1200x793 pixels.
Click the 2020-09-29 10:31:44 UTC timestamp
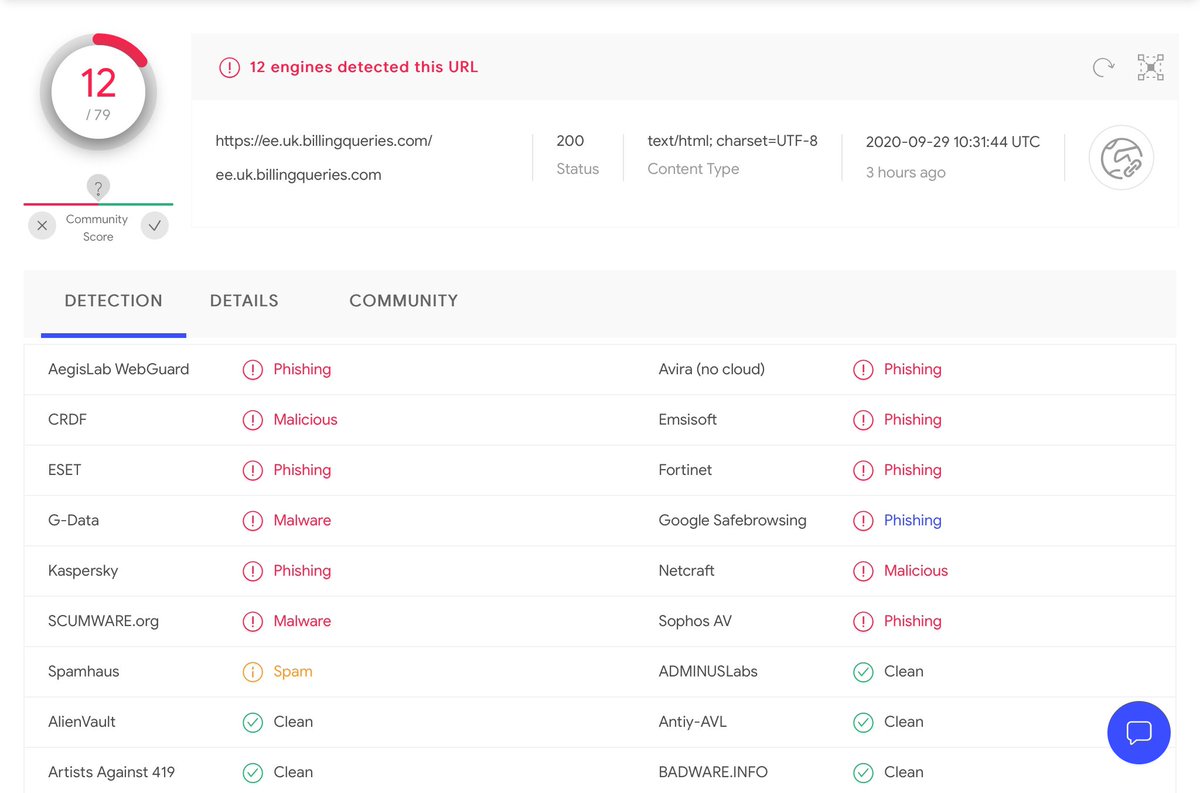[x=953, y=142]
